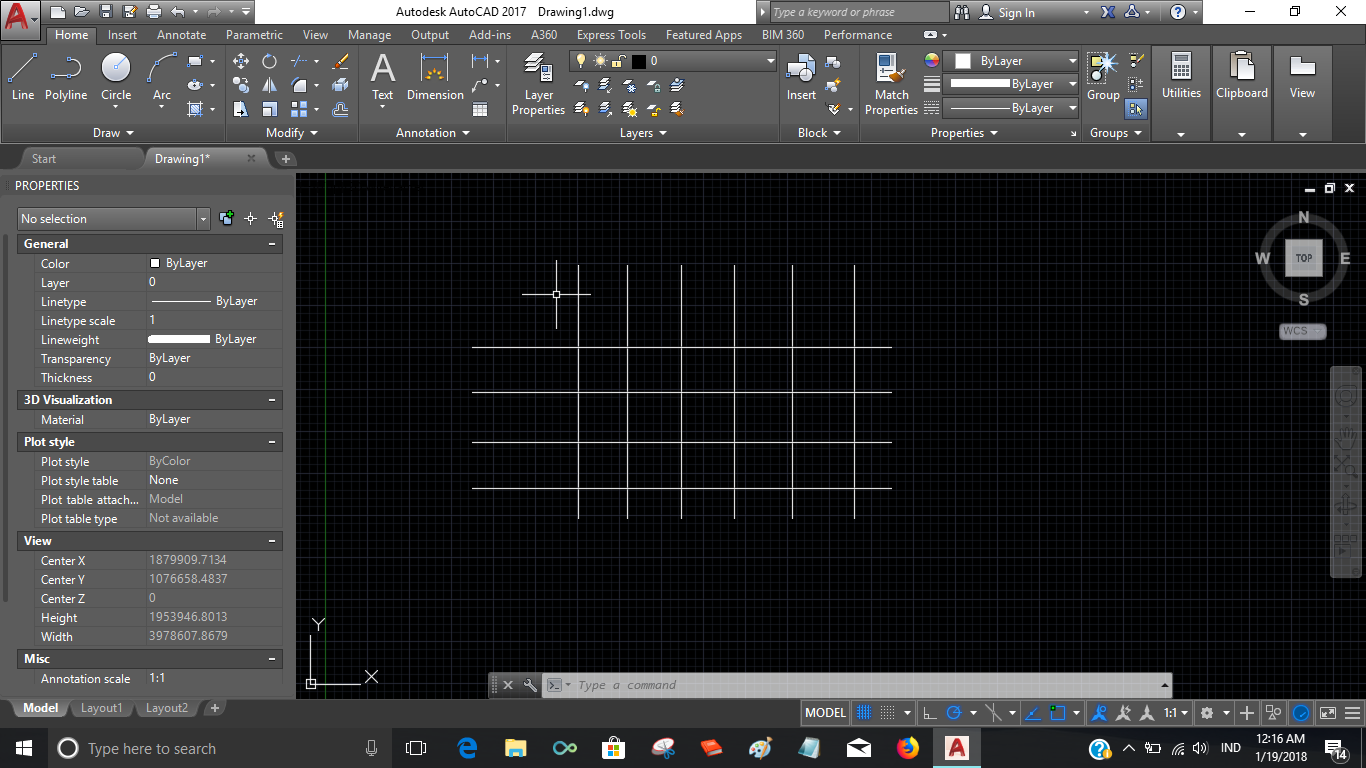
Task: Click the MODEL space button in status bar
Action: click(x=825, y=713)
